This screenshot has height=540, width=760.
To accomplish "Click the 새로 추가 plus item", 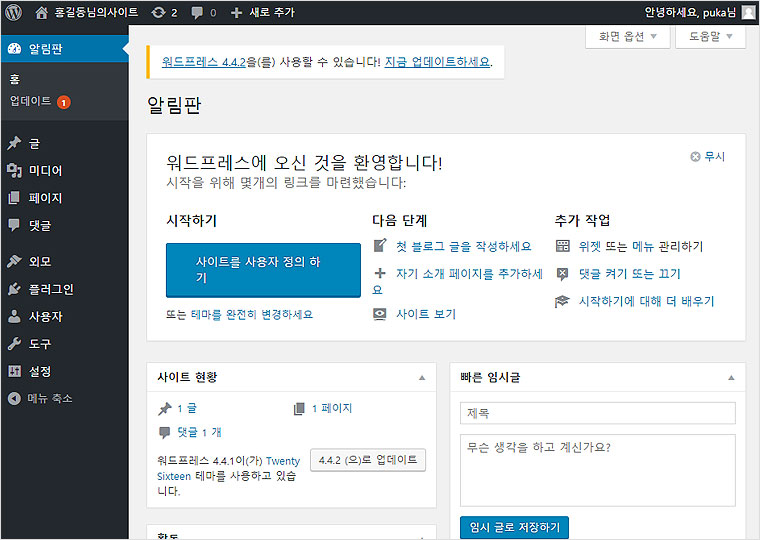I will [265, 12].
